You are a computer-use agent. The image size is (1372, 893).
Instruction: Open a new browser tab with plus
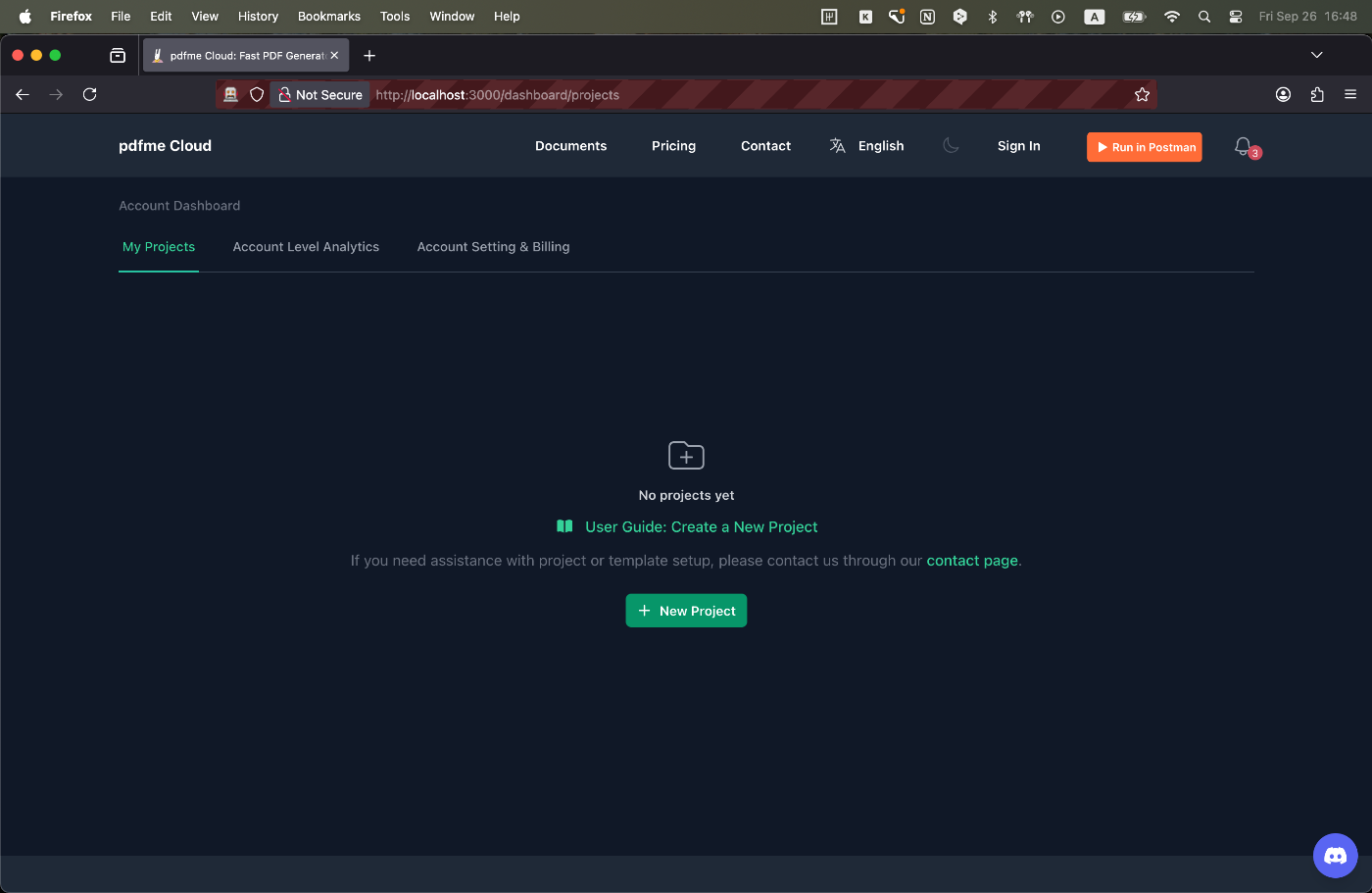(x=369, y=56)
